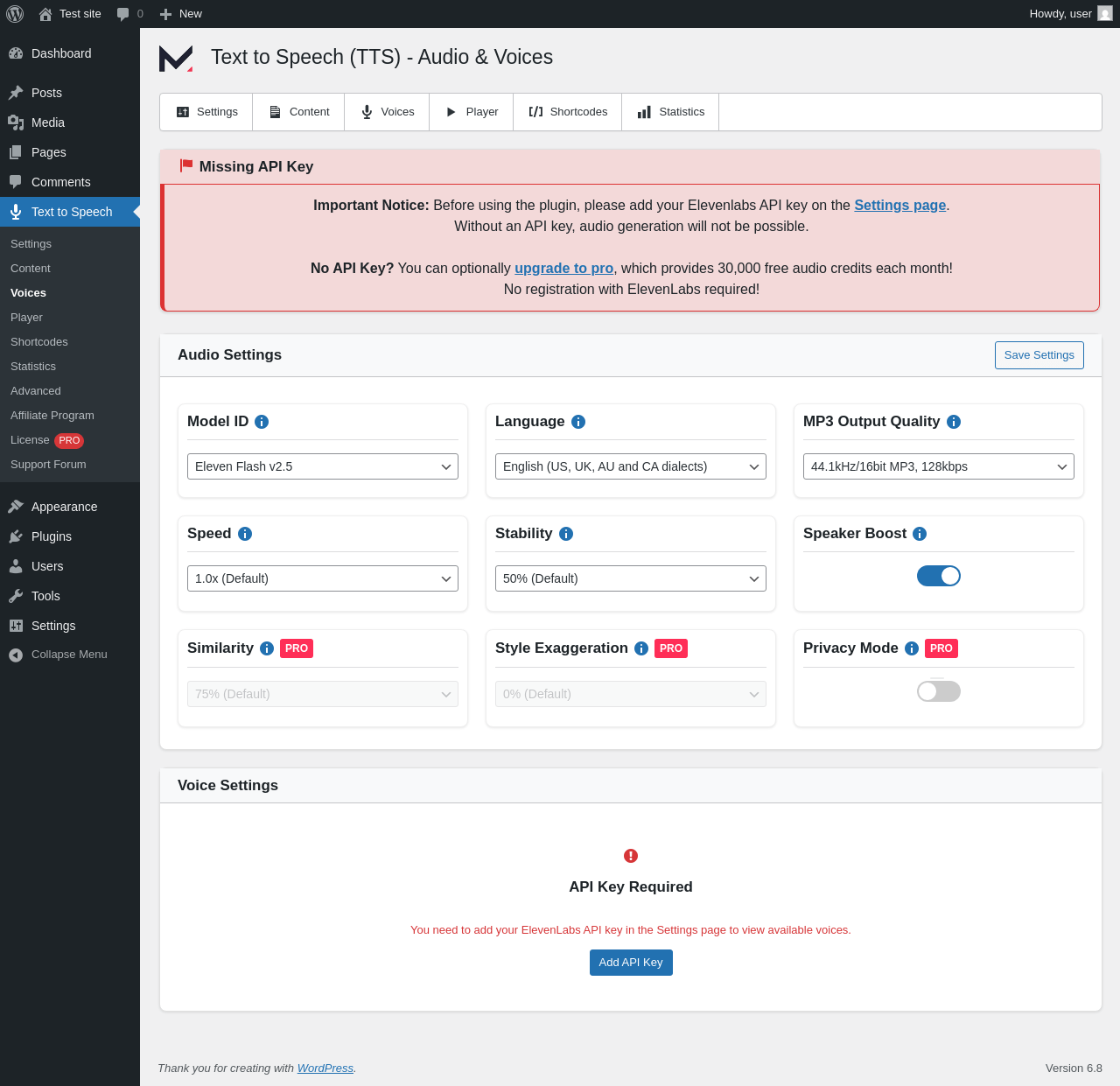Click info icon beside Style Exaggeration
This screenshot has height=1086, width=1120.
click(x=641, y=648)
